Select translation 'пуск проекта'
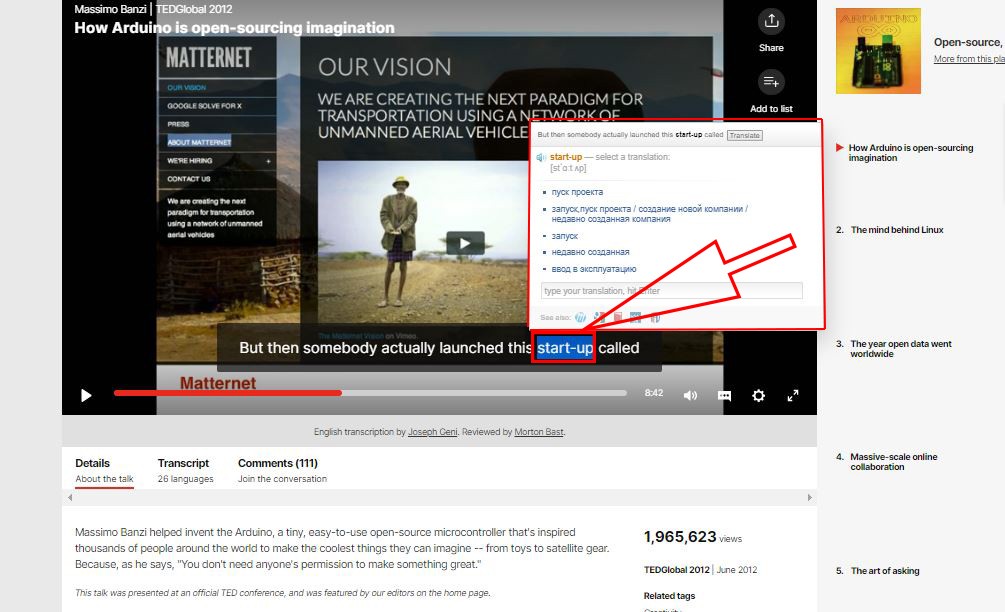Image resolution: width=1005 pixels, height=612 pixels. point(577,192)
